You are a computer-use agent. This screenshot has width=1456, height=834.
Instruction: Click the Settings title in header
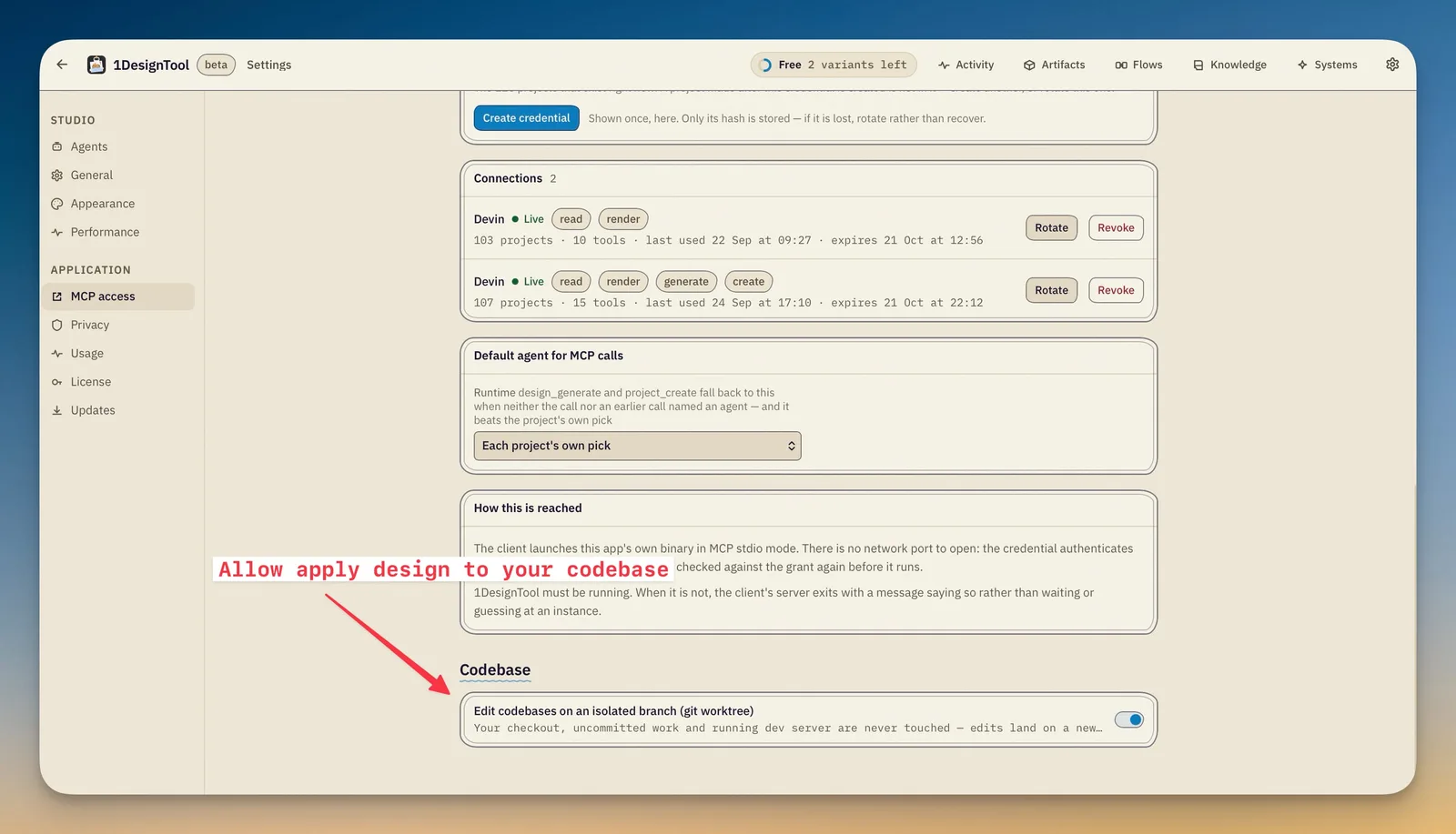(269, 65)
